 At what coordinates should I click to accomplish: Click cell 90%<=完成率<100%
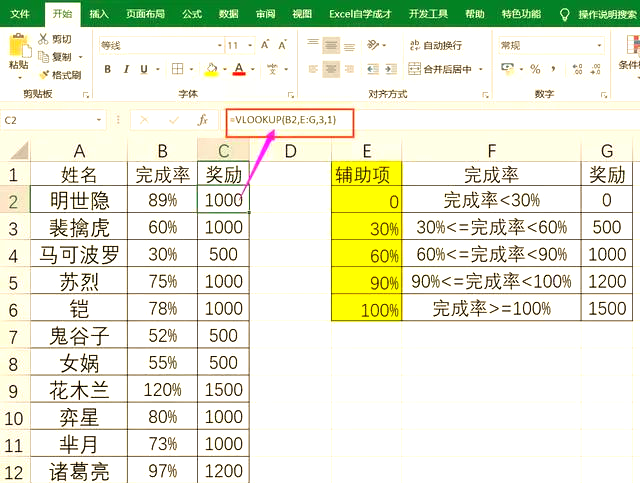pos(491,281)
